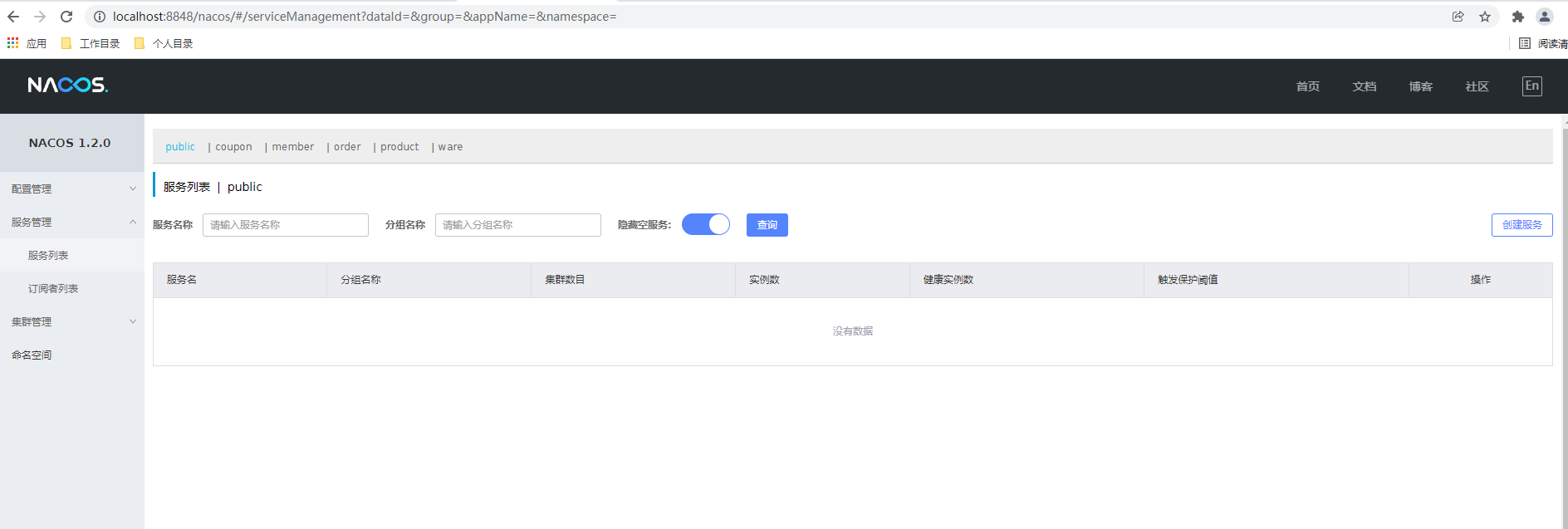Click the browser address bar URL
Viewport: 1568px width, 529px height.
365,17
